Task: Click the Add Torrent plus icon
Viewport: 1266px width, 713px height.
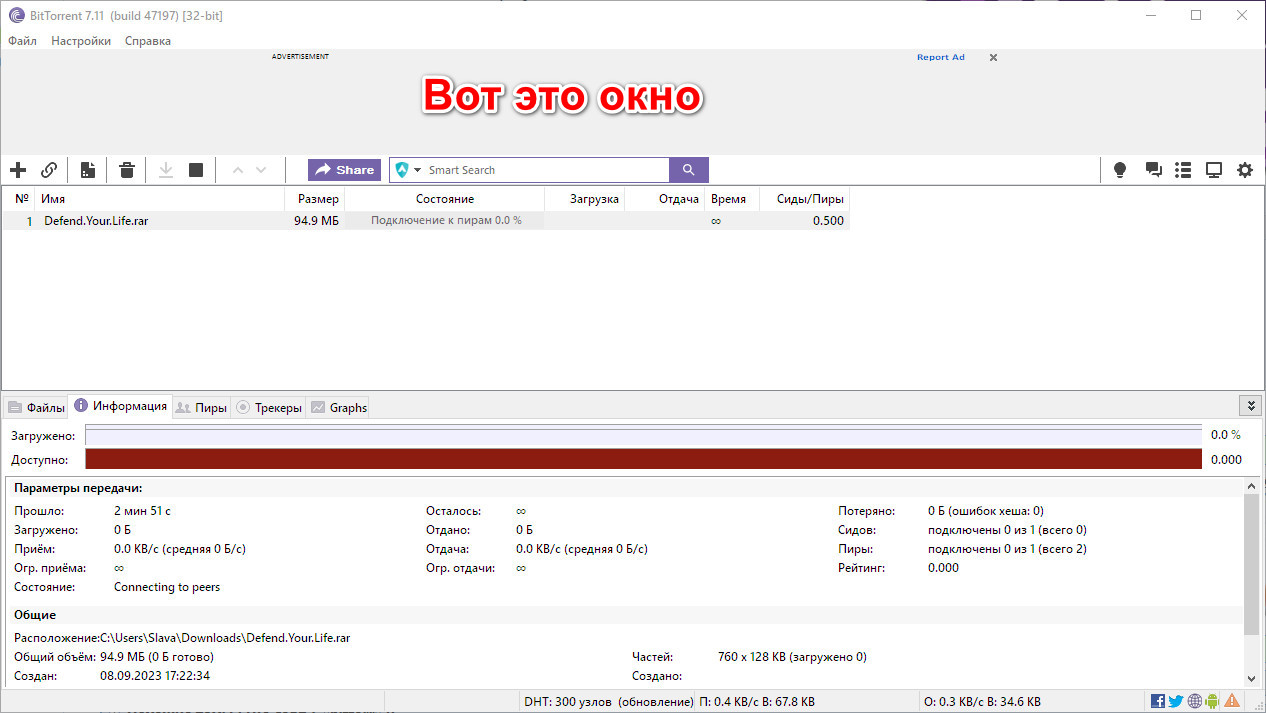Action: coord(17,170)
